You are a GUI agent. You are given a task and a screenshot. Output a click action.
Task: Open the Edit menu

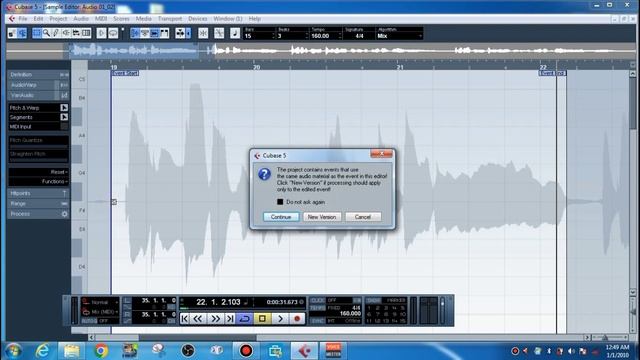click(38, 19)
